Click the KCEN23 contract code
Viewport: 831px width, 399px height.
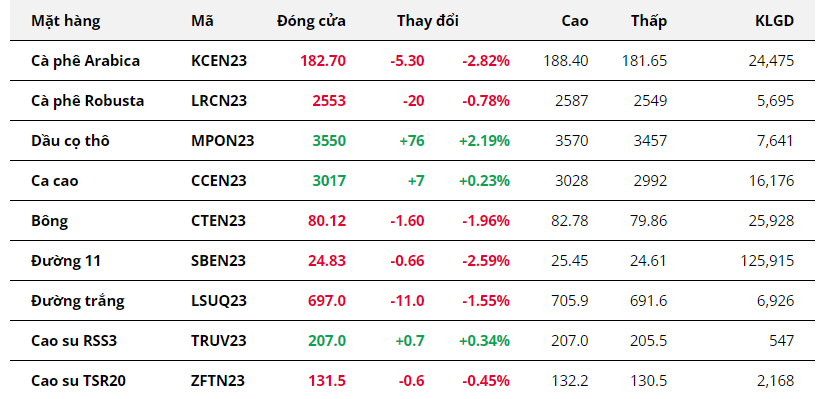[219, 61]
